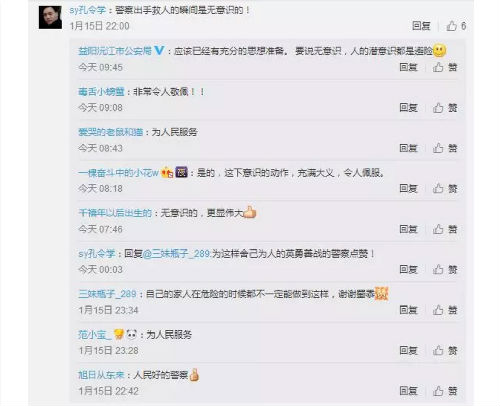
Task: Visit 一棵奋斗中的小花w user page
Action: click(x=118, y=173)
